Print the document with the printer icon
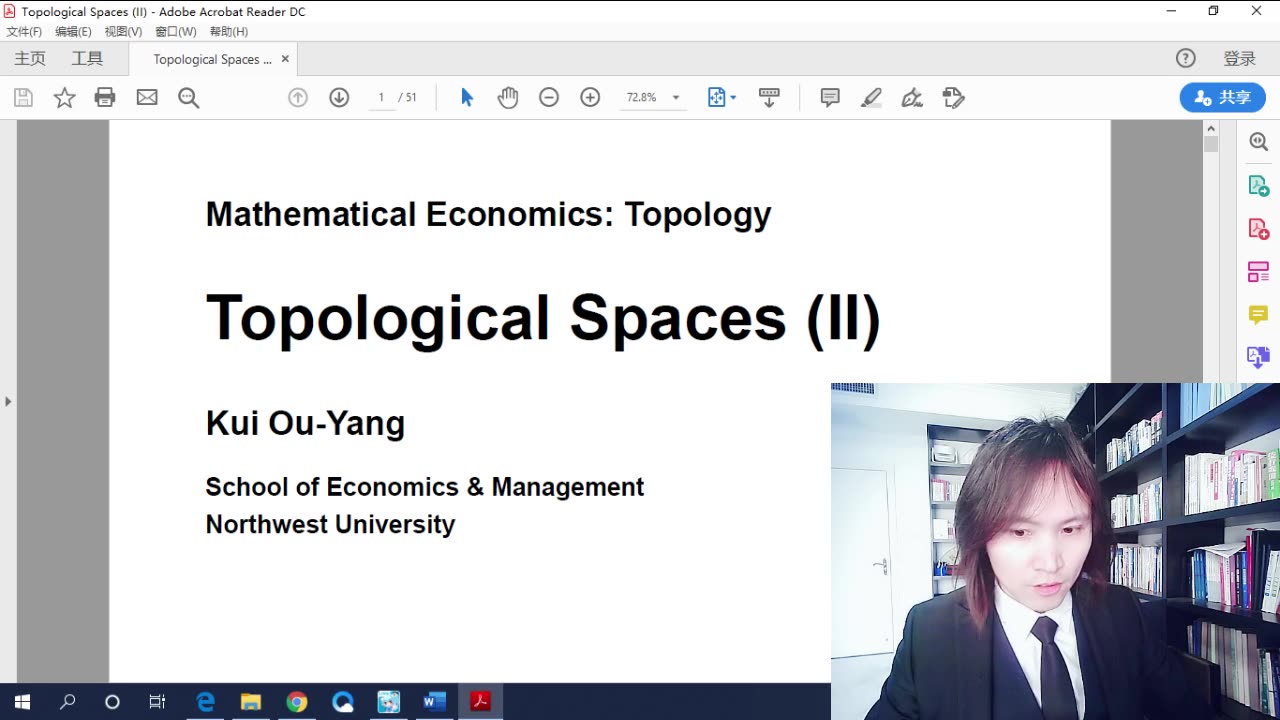The image size is (1280, 720). tap(105, 97)
